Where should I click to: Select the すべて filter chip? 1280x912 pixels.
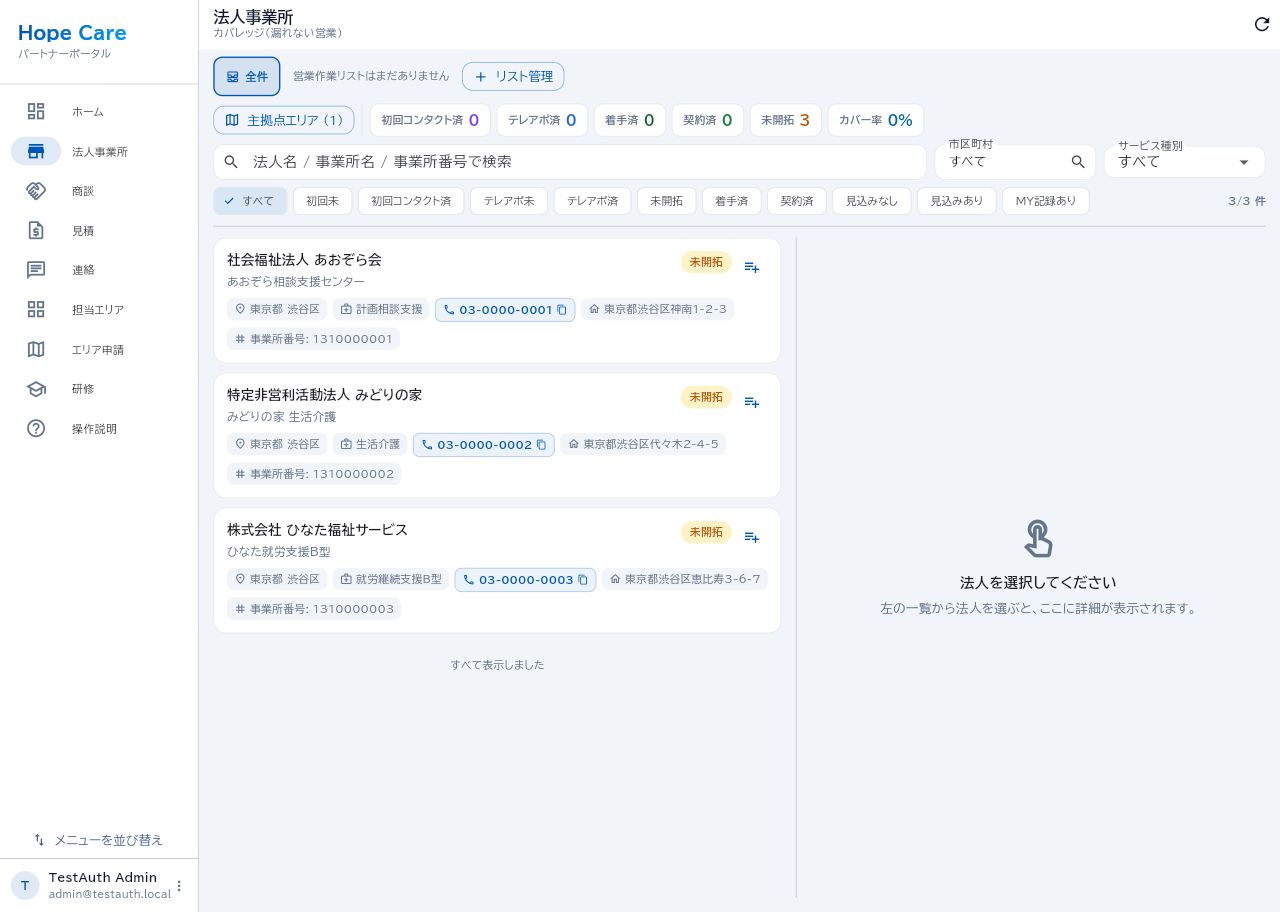(250, 201)
